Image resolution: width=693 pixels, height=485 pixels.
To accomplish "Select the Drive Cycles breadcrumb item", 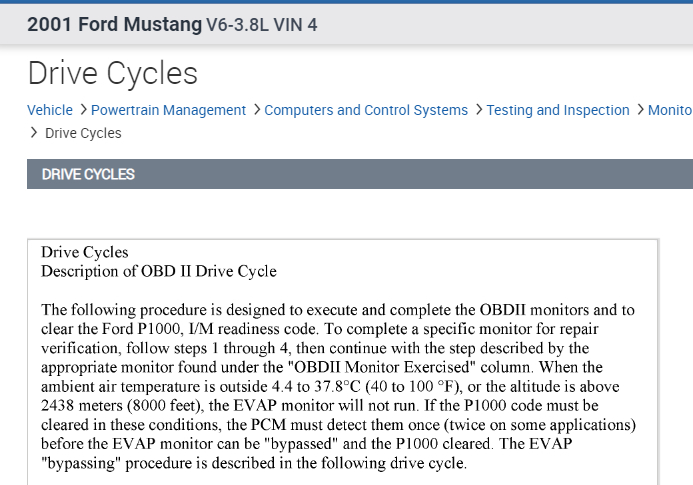I will point(84,133).
